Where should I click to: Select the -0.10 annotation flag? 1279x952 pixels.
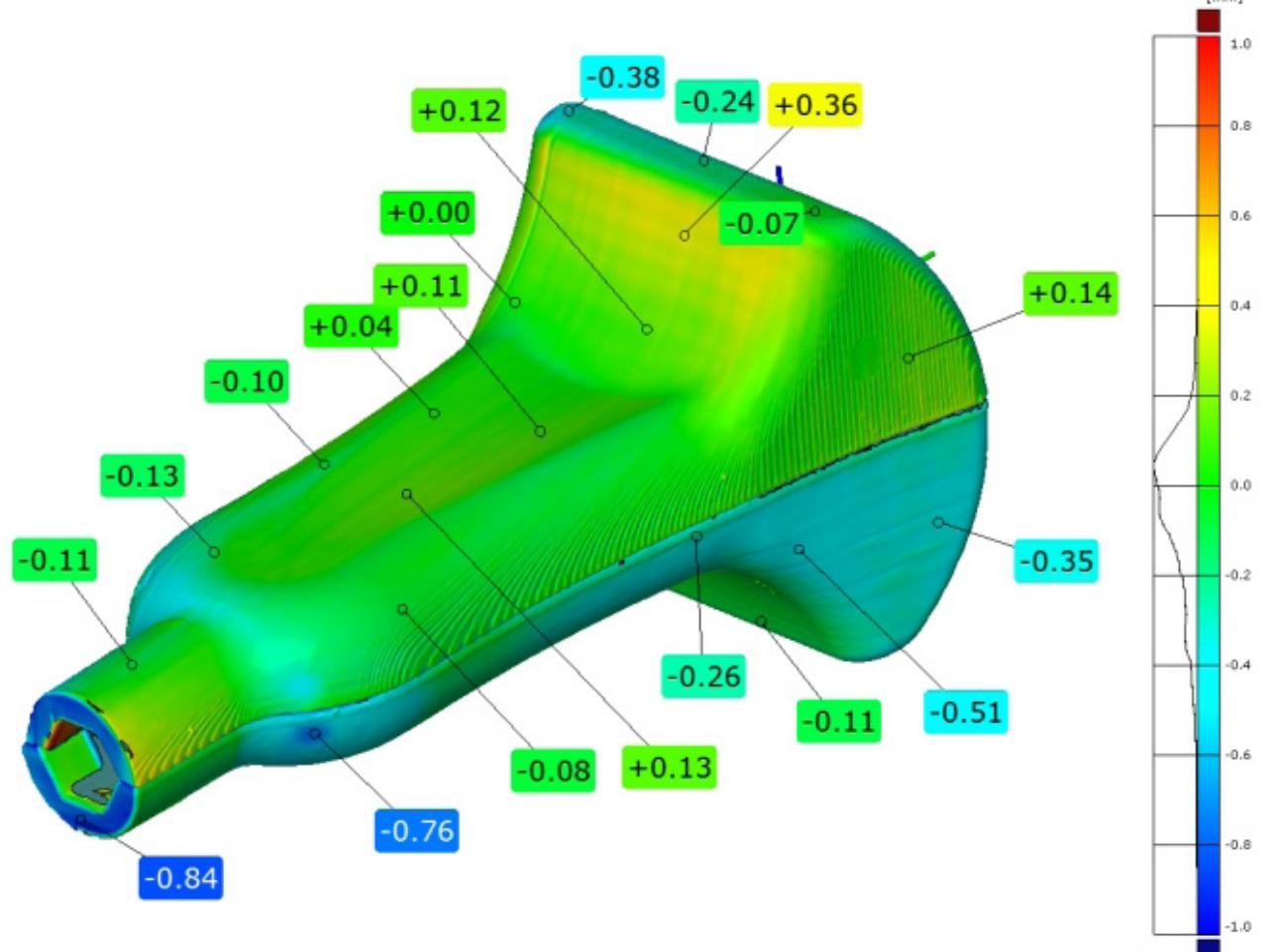[x=246, y=380]
